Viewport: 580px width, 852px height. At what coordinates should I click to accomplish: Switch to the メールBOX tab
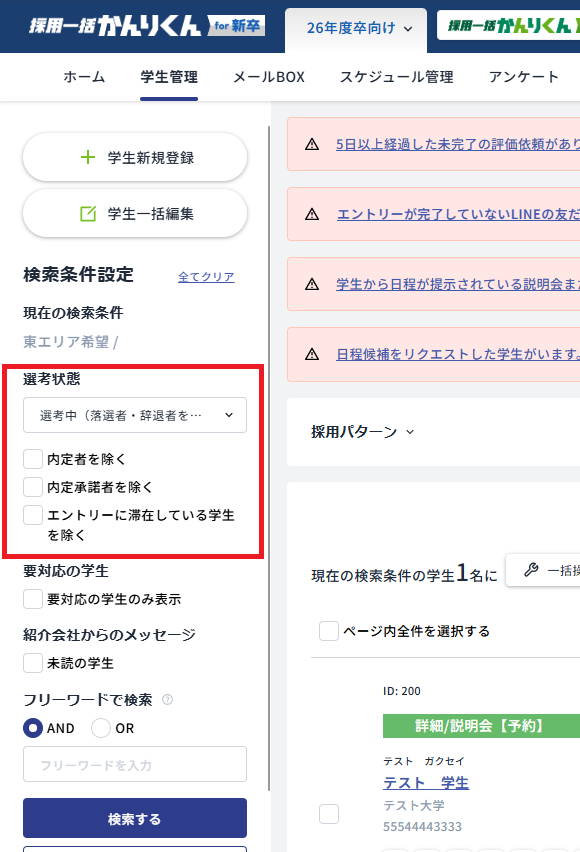(269, 77)
